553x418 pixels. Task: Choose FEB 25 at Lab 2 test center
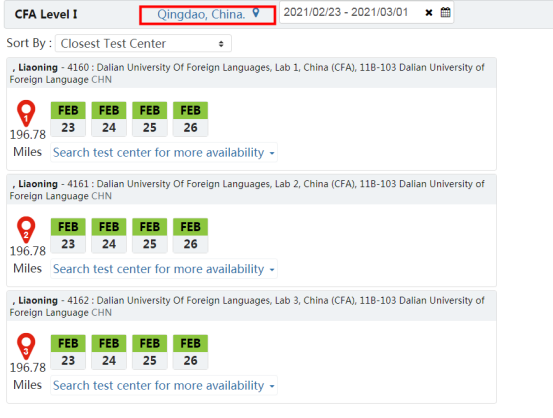click(x=150, y=235)
